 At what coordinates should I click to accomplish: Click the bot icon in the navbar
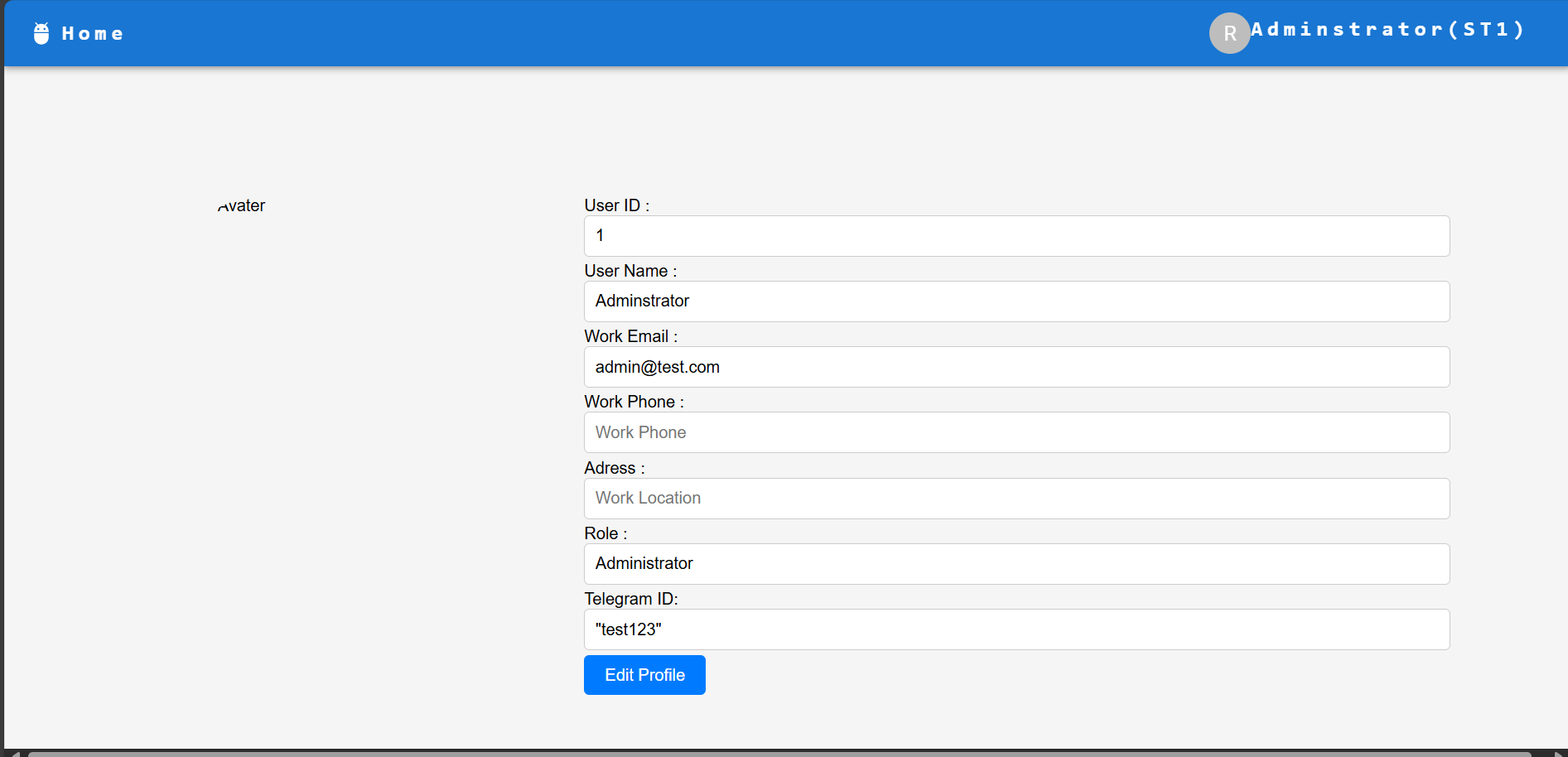[x=40, y=33]
